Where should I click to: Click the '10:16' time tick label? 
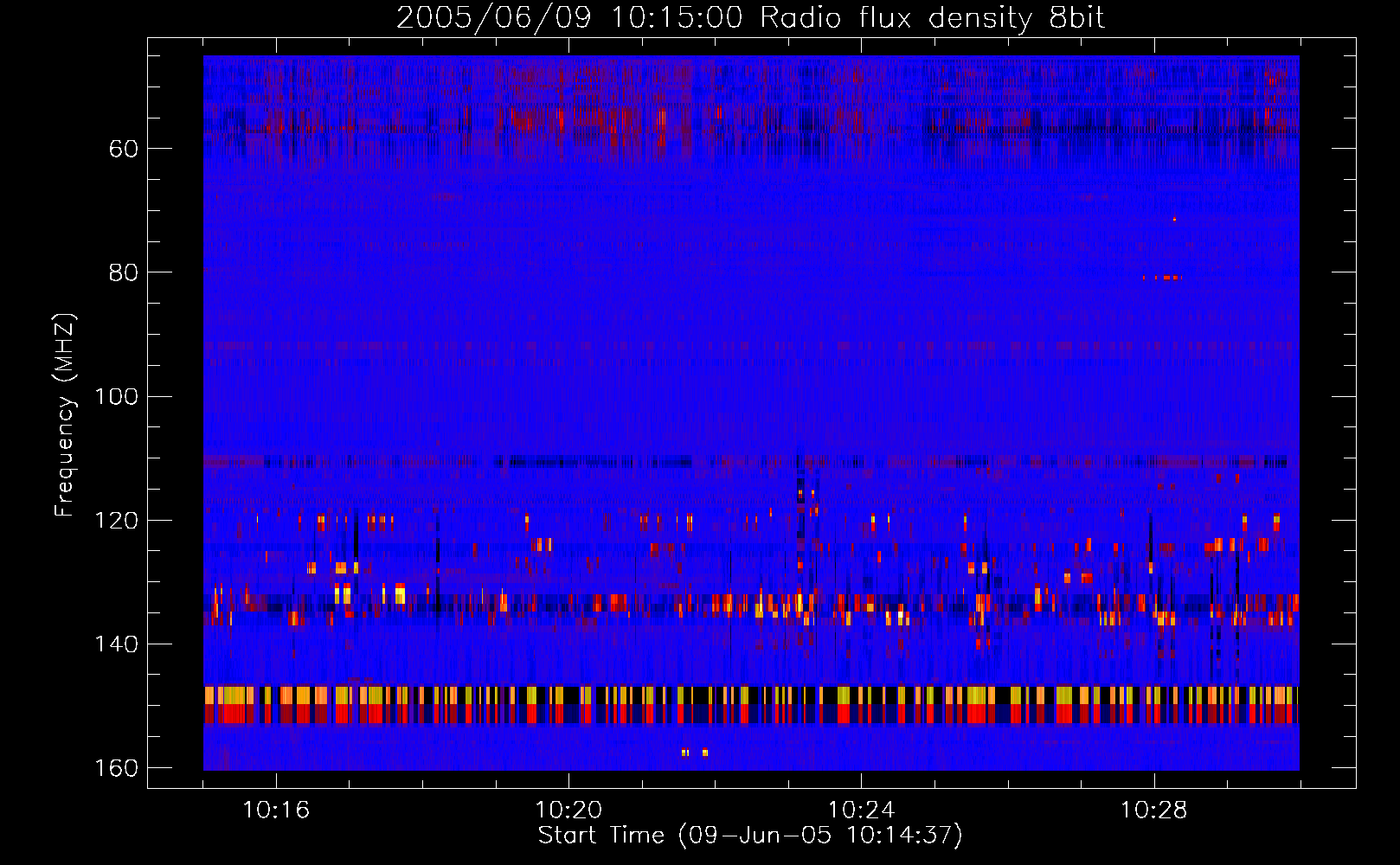click(x=276, y=811)
